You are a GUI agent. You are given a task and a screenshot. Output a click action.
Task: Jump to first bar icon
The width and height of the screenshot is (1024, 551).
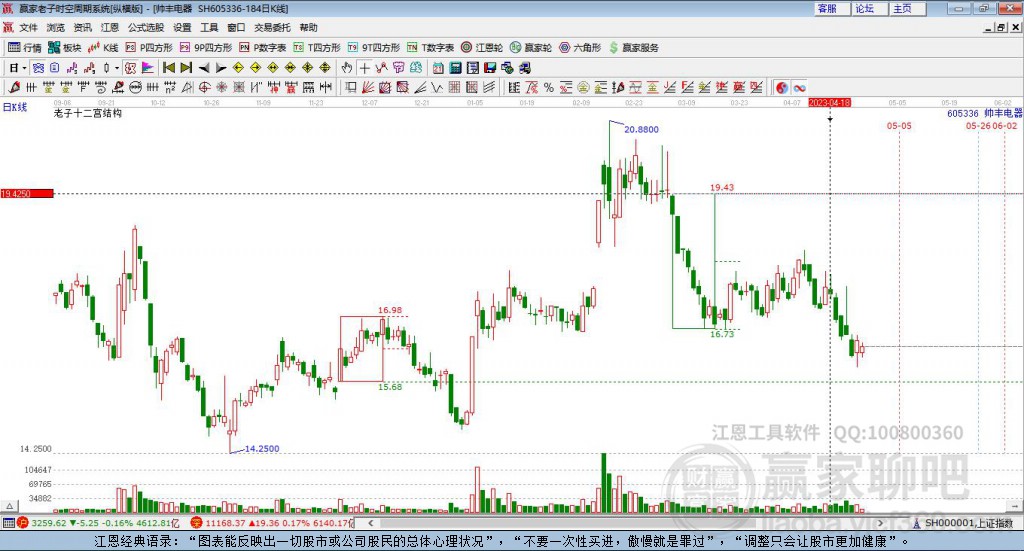pos(169,68)
